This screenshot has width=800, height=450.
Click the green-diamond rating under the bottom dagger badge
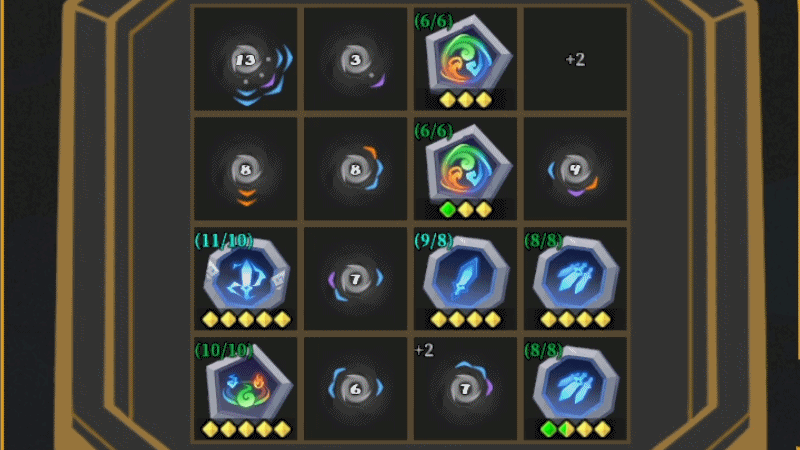pos(575,430)
